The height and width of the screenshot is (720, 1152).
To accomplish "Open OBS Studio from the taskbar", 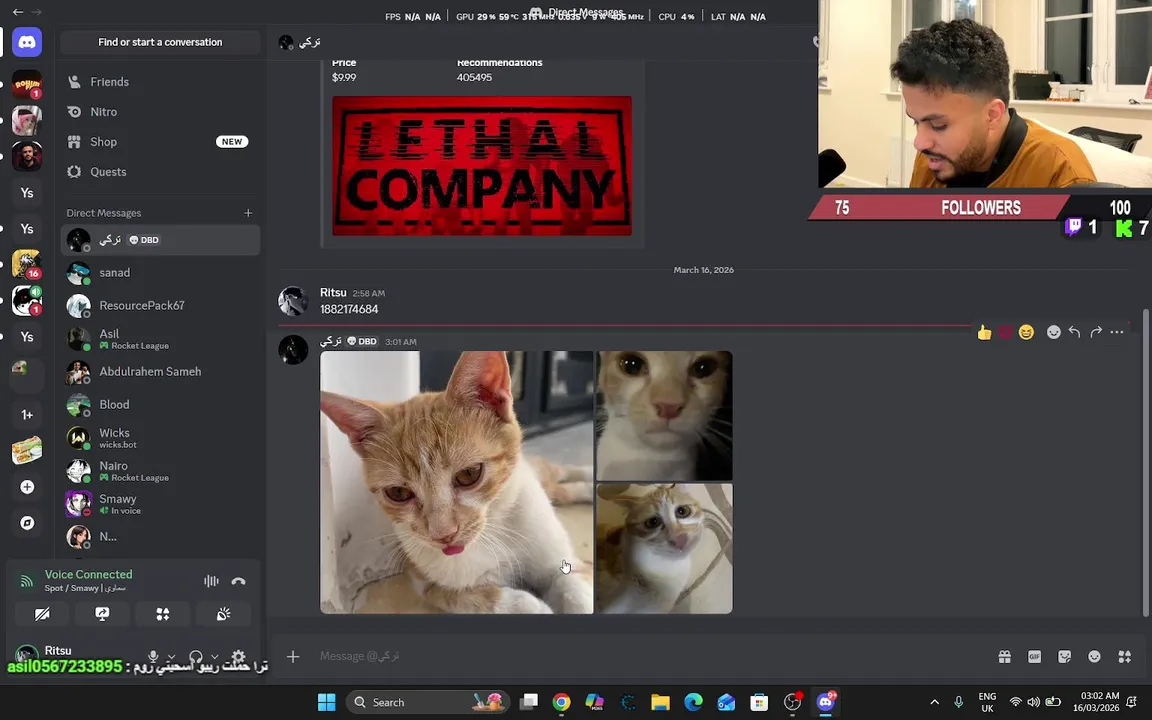I will 792,702.
